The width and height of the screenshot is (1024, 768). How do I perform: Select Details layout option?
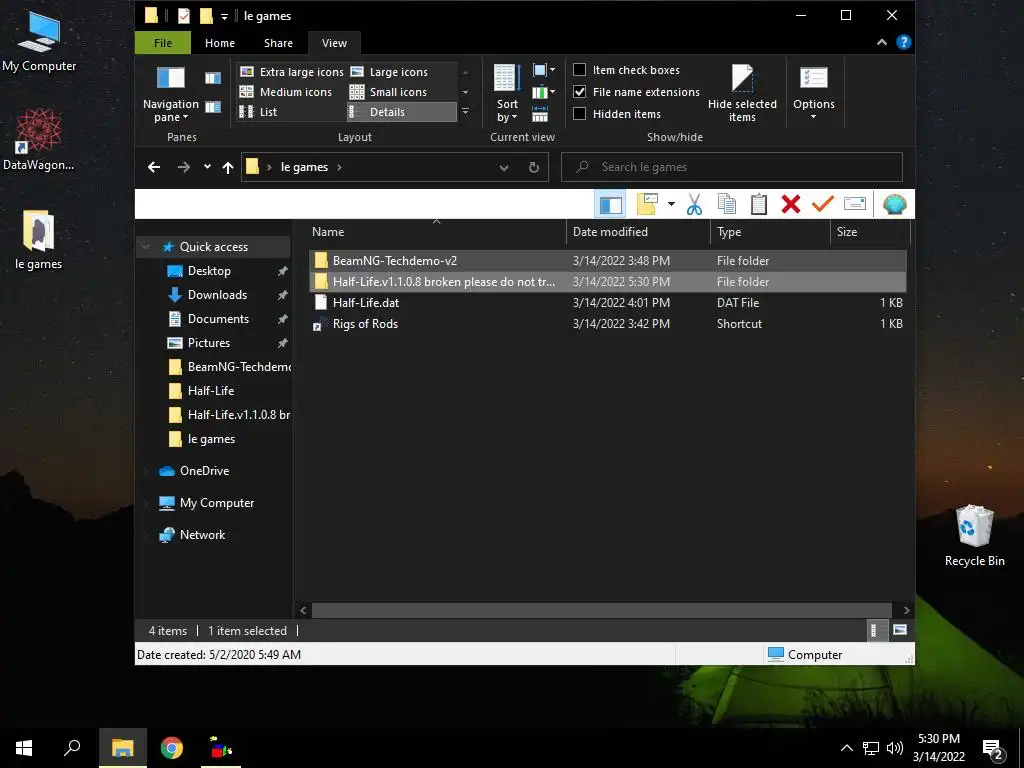401,112
